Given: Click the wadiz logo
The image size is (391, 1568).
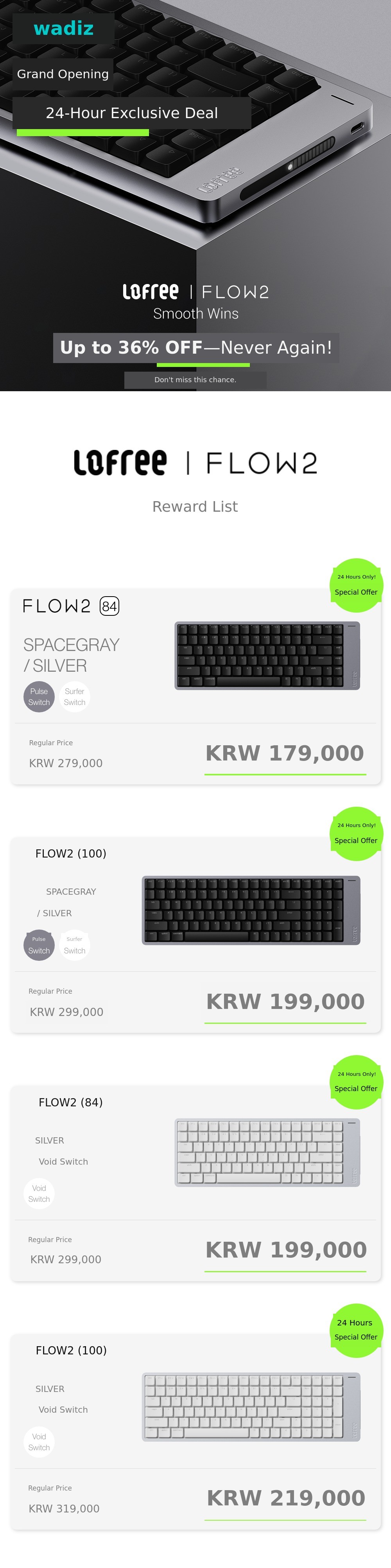Looking at the screenshot, I should click(x=63, y=29).
